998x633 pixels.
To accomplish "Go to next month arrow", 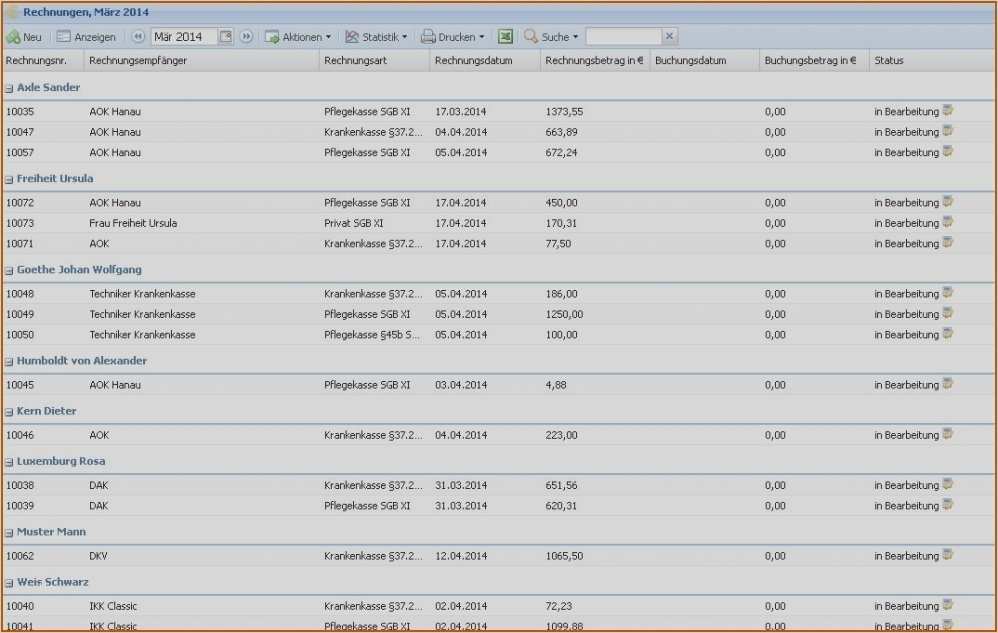I will [246, 37].
